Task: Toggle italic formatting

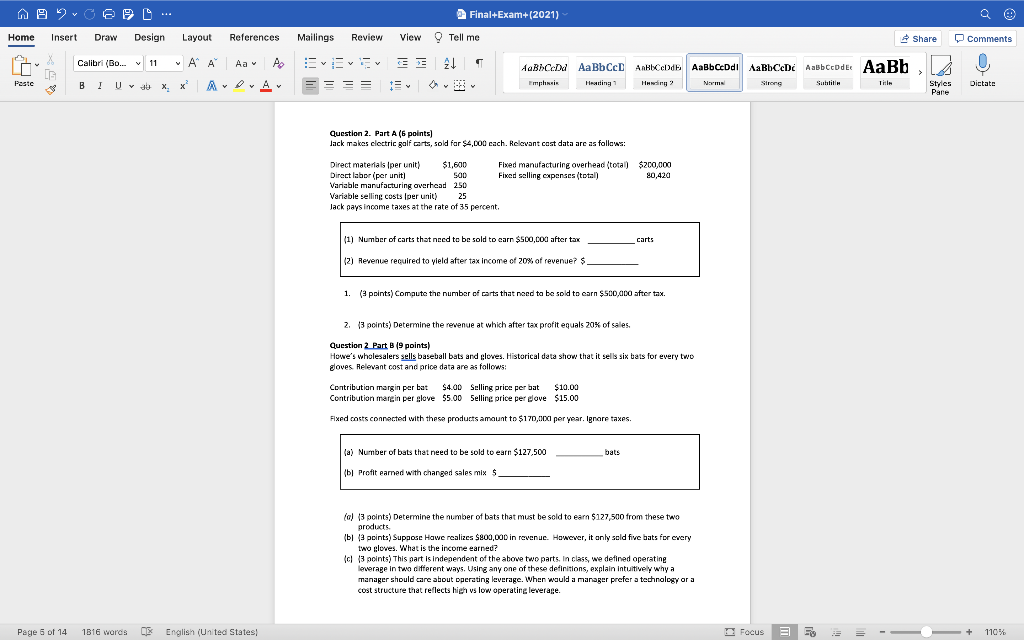Action: click(100, 86)
